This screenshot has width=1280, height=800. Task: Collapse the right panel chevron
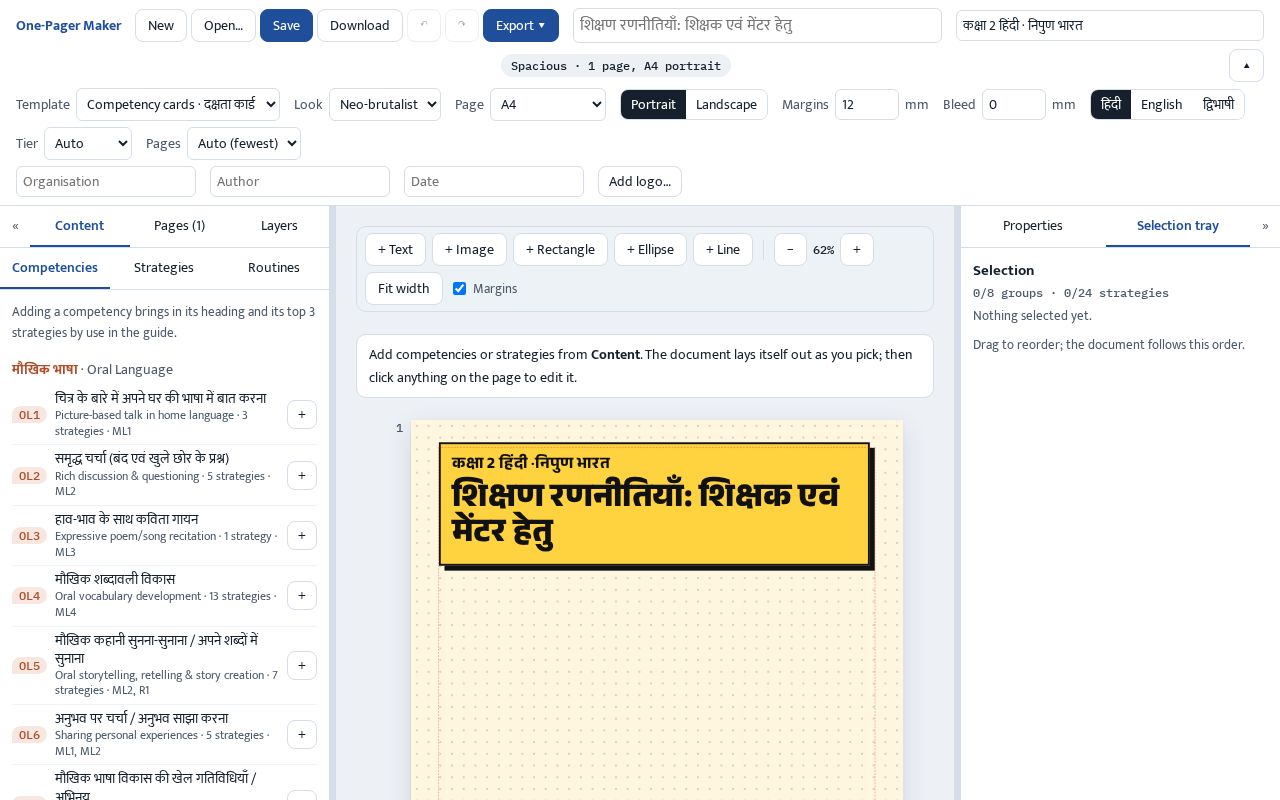click(x=1265, y=226)
